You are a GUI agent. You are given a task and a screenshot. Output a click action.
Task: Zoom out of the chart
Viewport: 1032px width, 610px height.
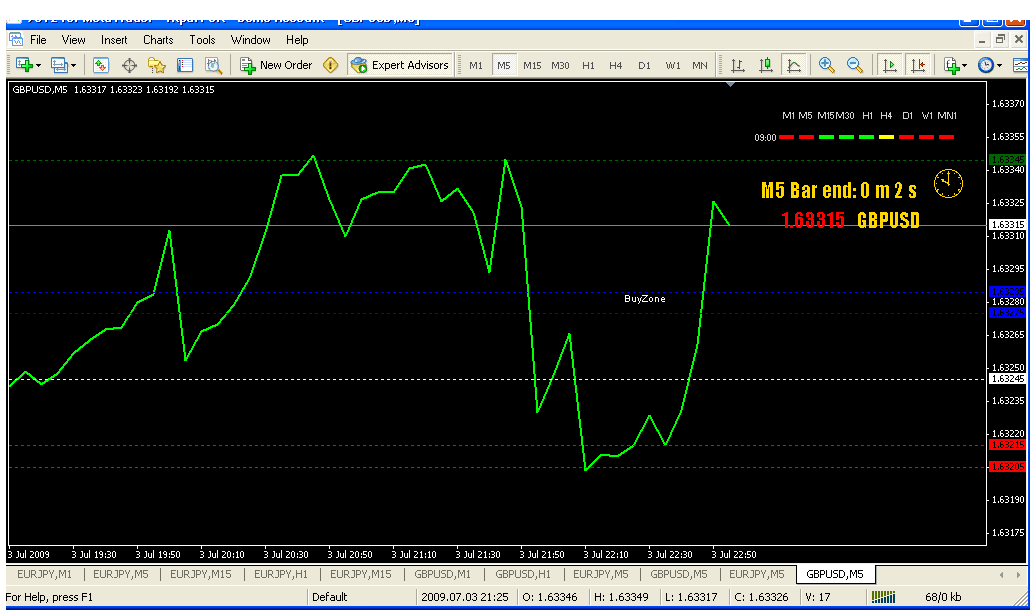coord(854,65)
